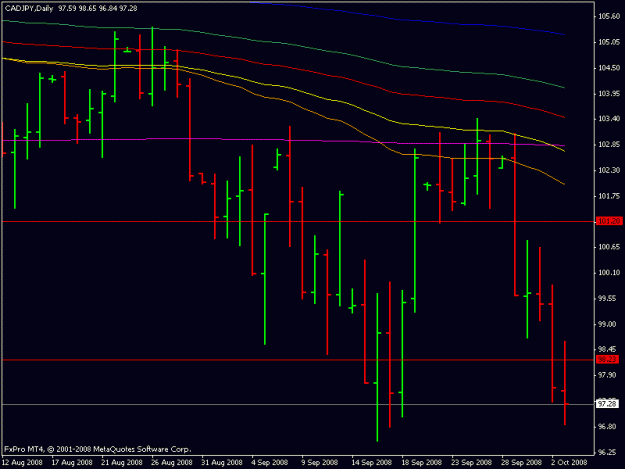Select the horizontal red line at 98.23
Screen dimensions: 625x469
298,360
